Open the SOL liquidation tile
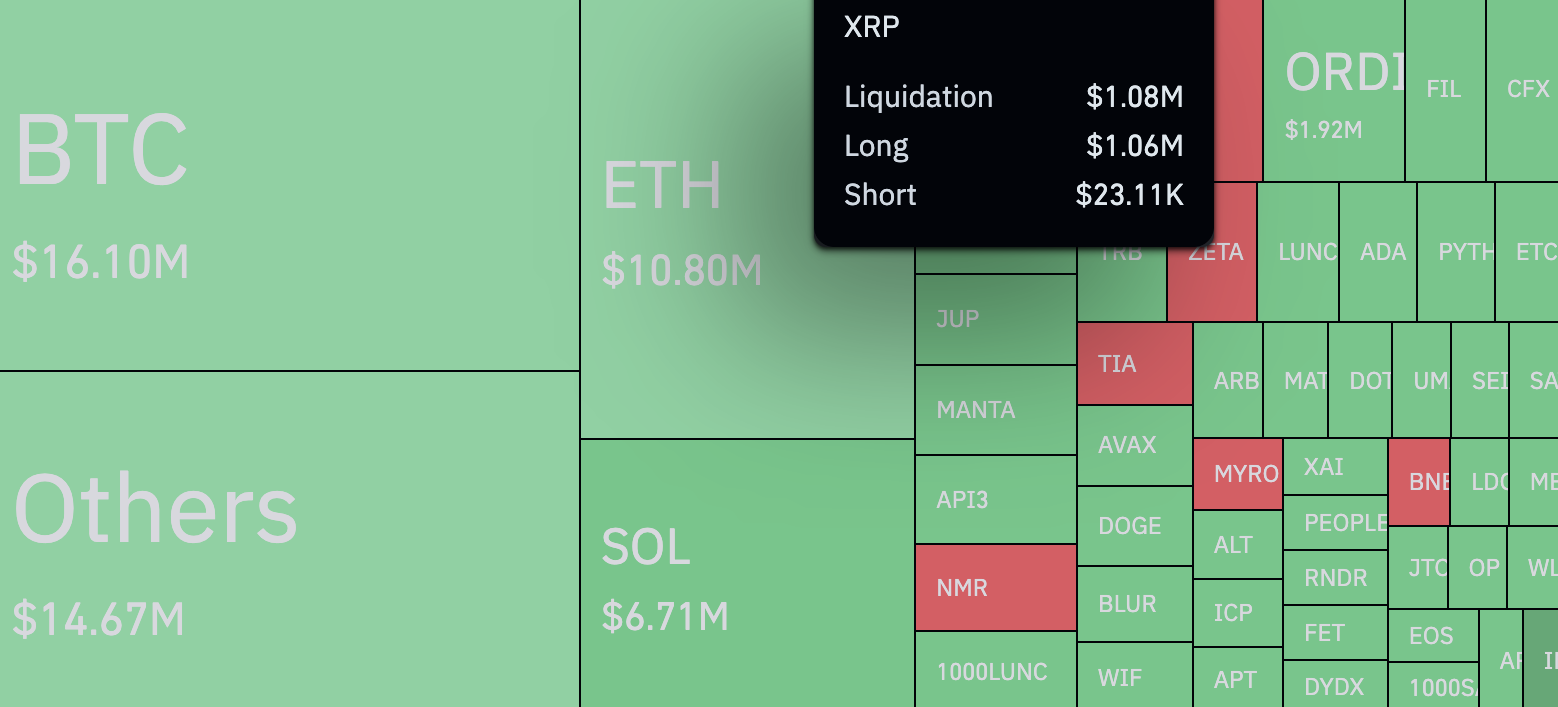1558x707 pixels. tap(747, 573)
